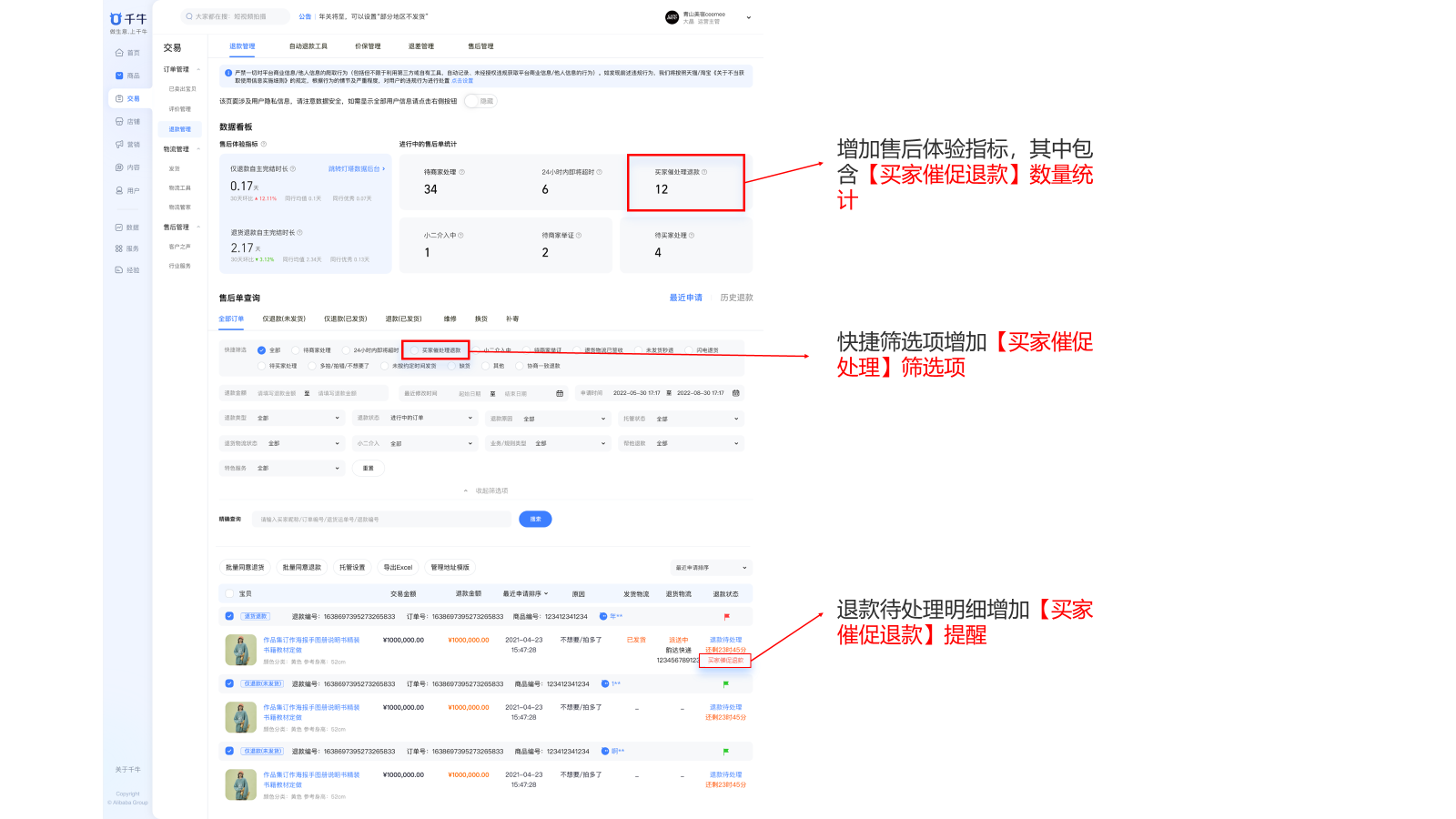Expand the 最近申请排序 sort dropdown above table
The image size is (1456, 819).
(711, 568)
